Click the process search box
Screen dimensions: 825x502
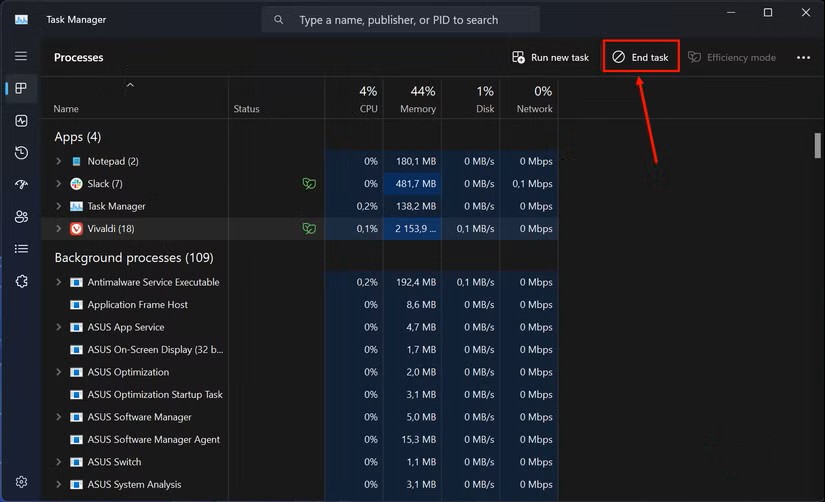[x=400, y=20]
